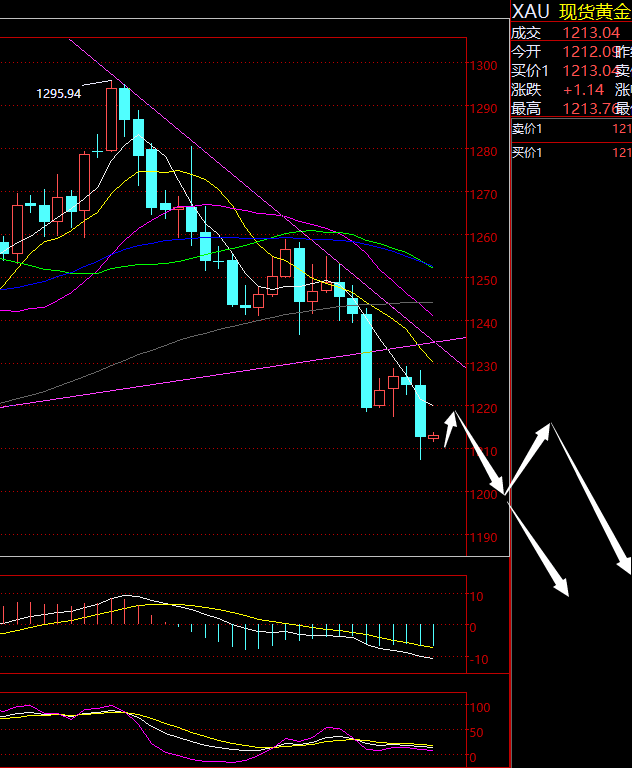This screenshot has width=632, height=768.
Task: Click the lower oscillator axis label 100
Action: click(479, 707)
